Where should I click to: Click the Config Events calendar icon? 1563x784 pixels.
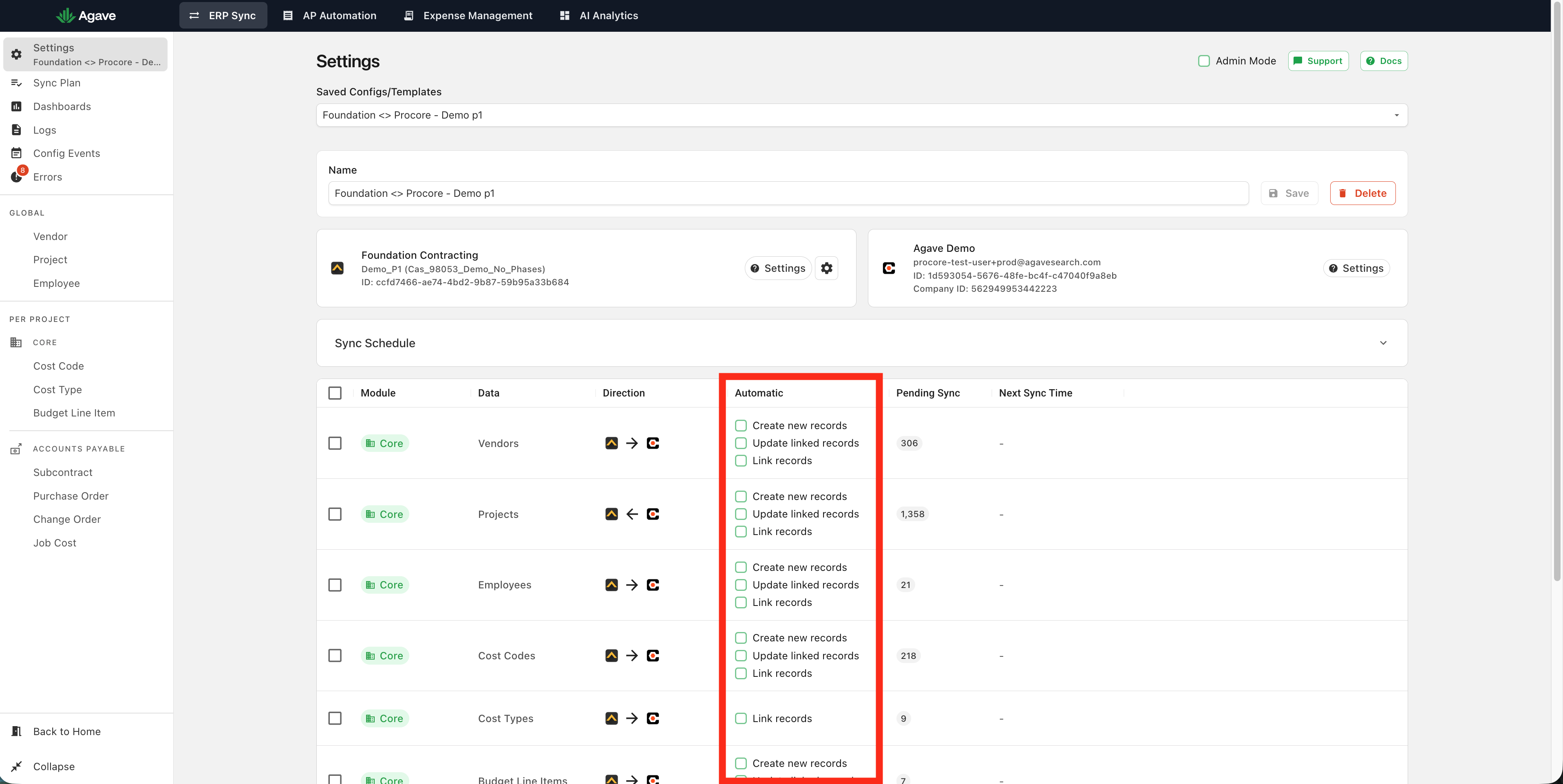point(16,153)
